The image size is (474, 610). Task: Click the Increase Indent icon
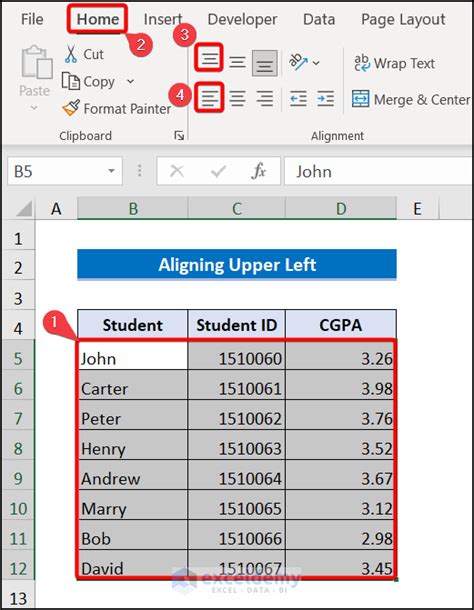325,98
